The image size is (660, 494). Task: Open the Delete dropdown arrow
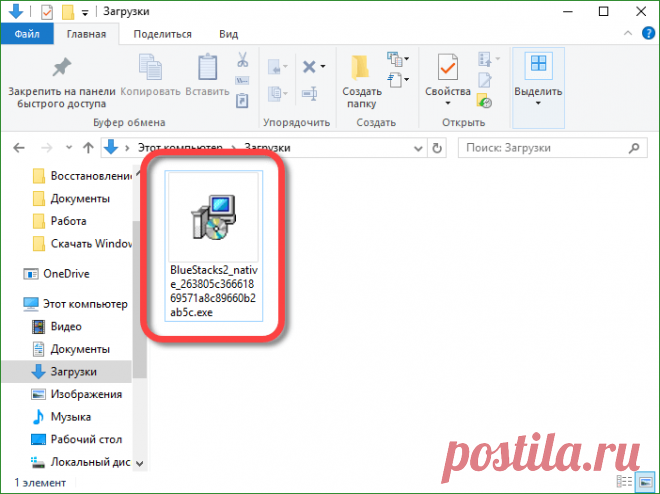[x=323, y=66]
